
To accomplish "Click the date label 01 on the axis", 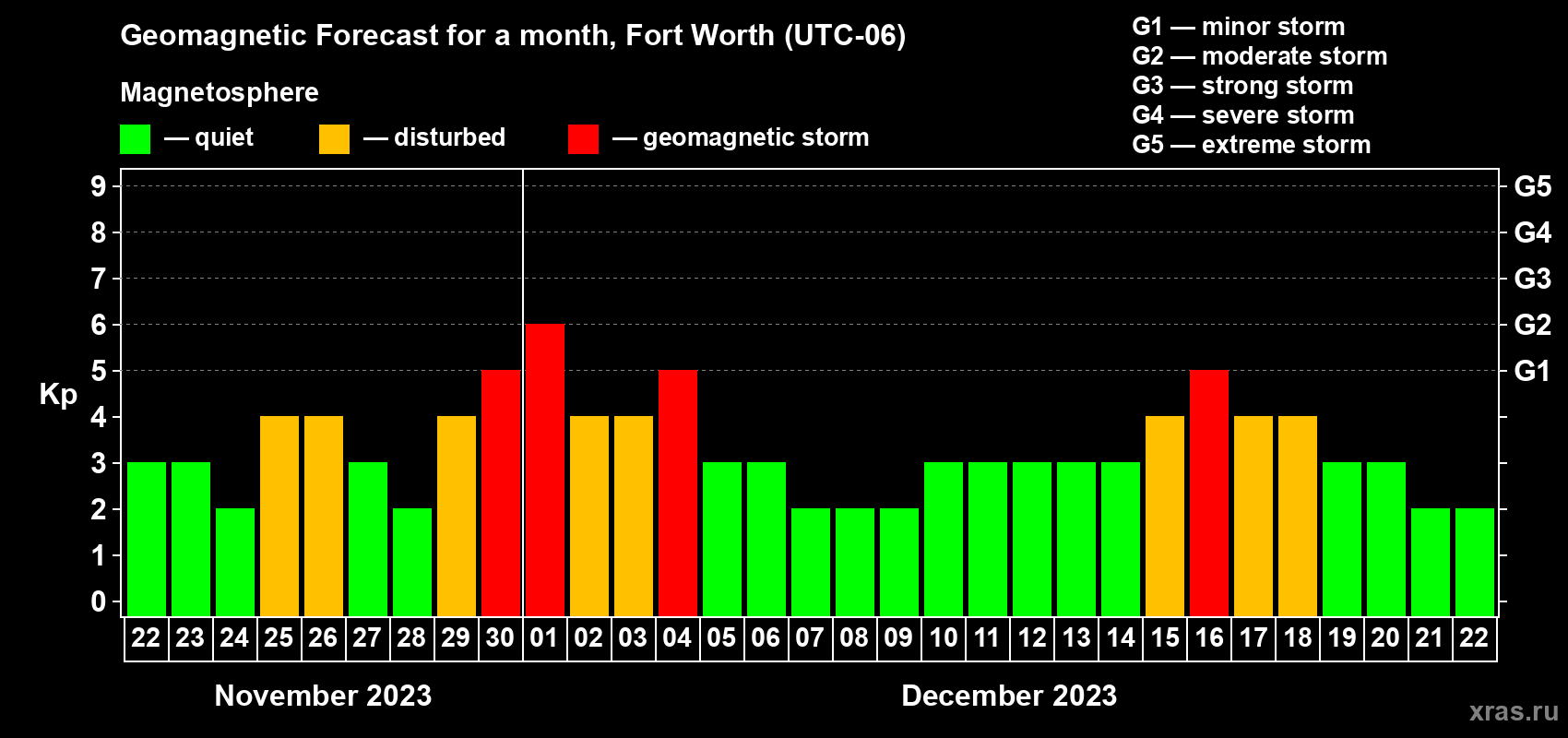I will (x=544, y=637).
